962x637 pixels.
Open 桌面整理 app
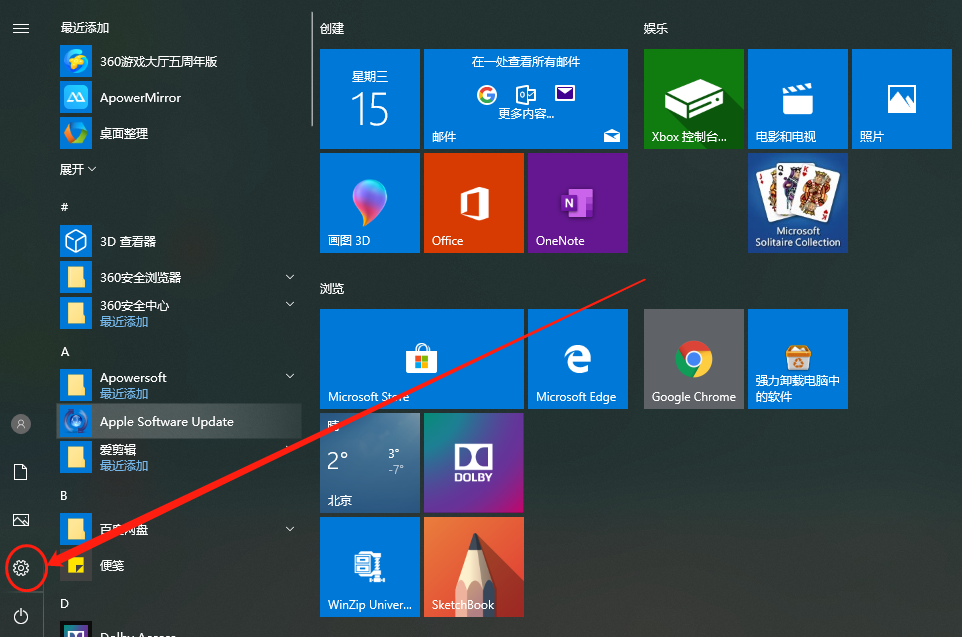click(x=179, y=133)
